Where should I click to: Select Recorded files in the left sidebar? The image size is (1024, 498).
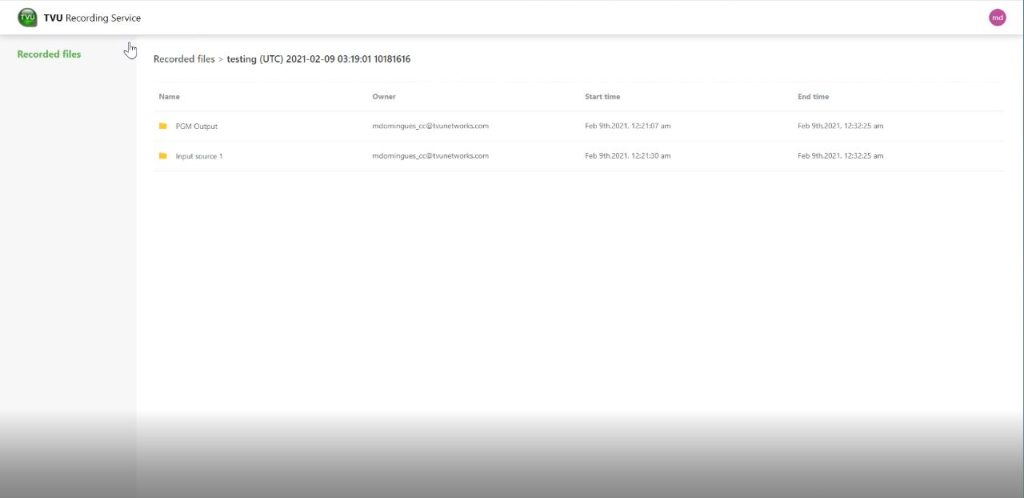coord(49,54)
